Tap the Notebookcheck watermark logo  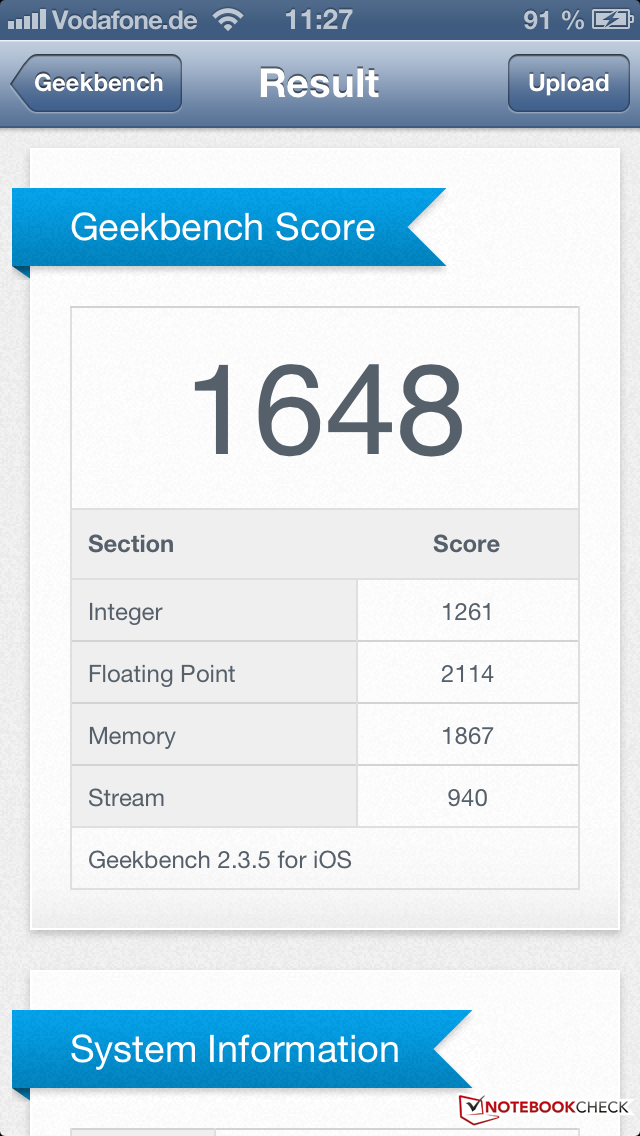[x=545, y=1107]
